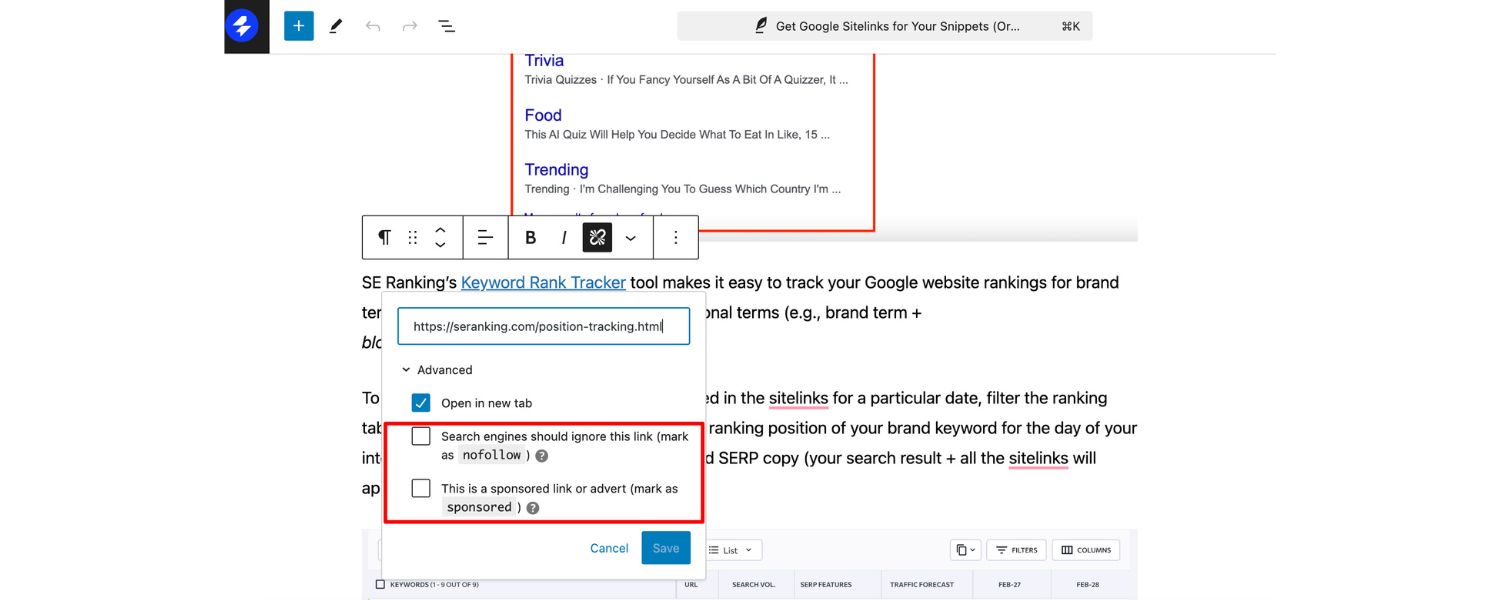
Task: Open the Document Overview icon
Action: tap(446, 26)
